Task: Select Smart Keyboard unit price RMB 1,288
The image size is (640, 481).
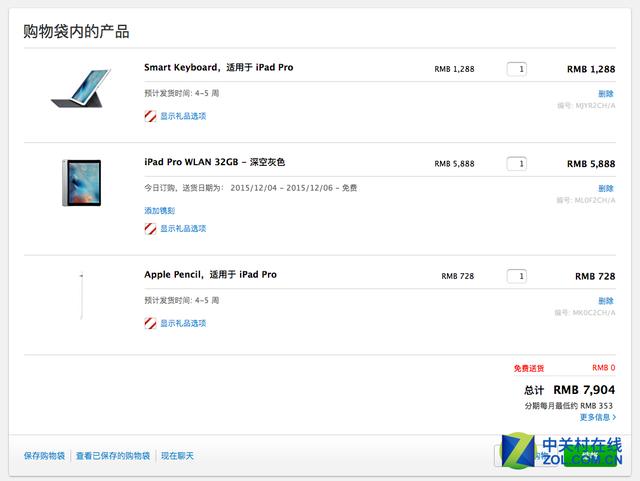Action: (x=454, y=69)
